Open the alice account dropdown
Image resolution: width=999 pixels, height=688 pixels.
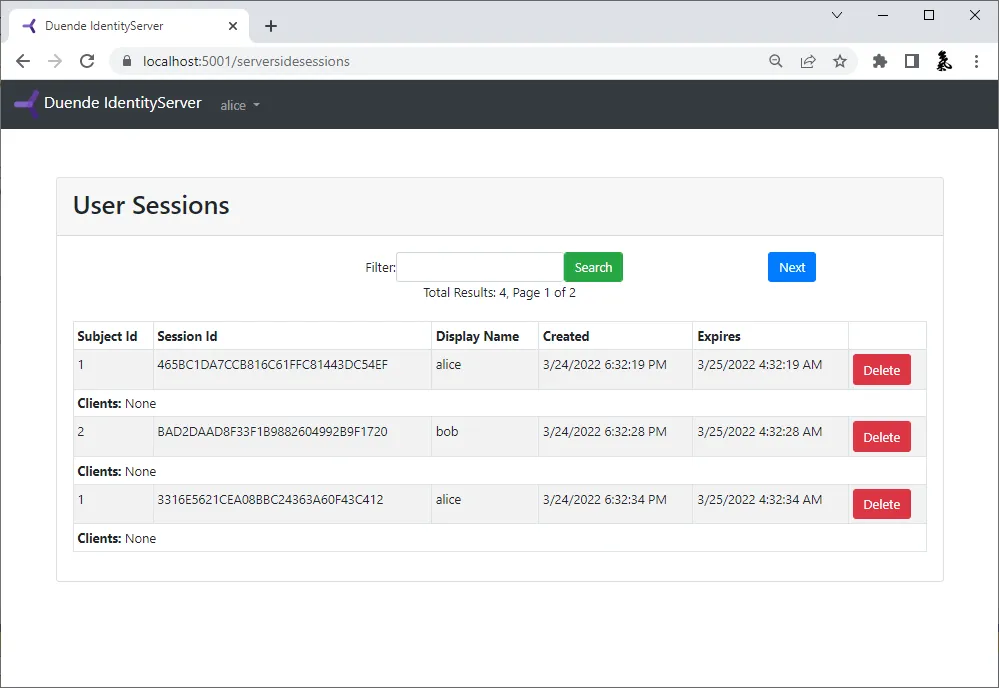(x=239, y=105)
